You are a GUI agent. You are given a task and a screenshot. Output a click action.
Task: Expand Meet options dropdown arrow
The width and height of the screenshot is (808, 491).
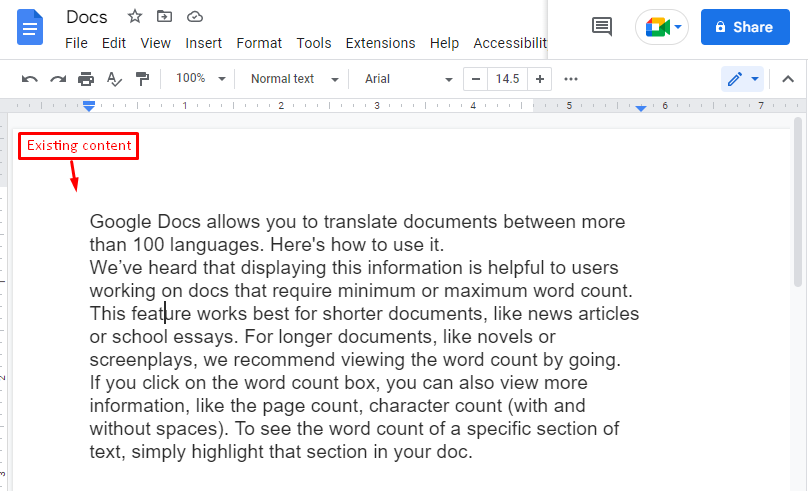coord(678,27)
